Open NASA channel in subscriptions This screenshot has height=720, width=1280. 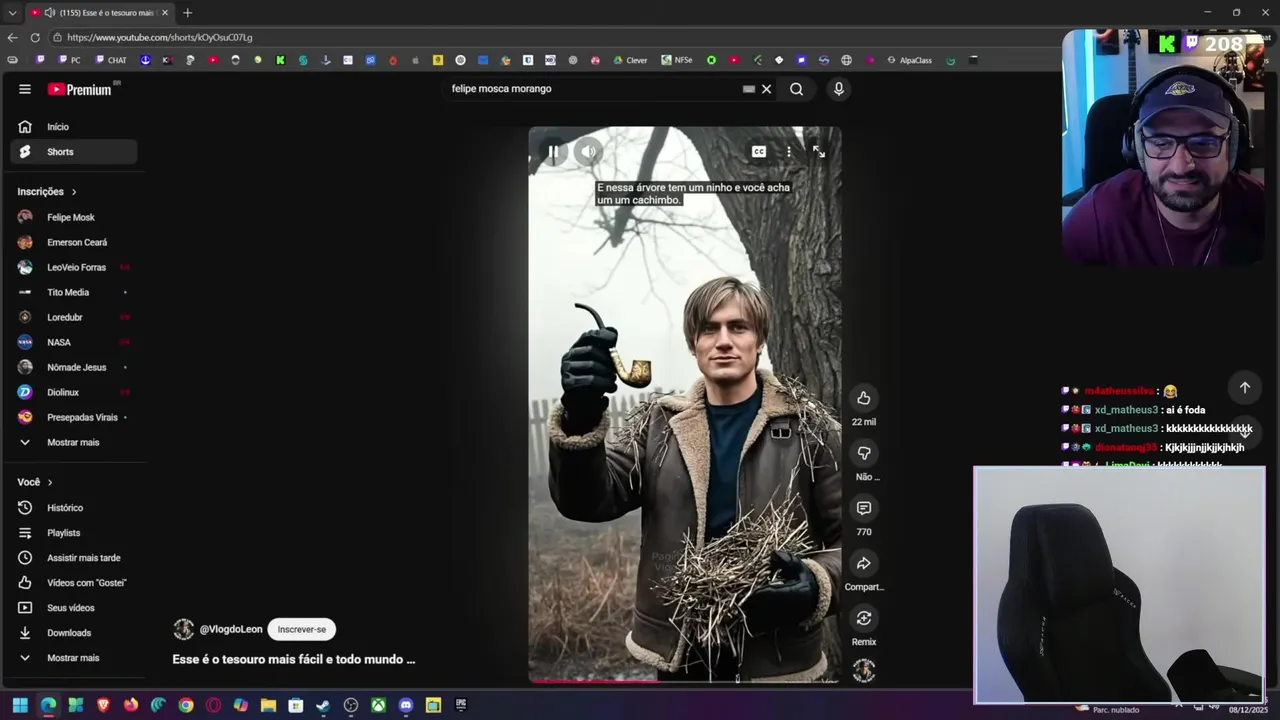74,342
